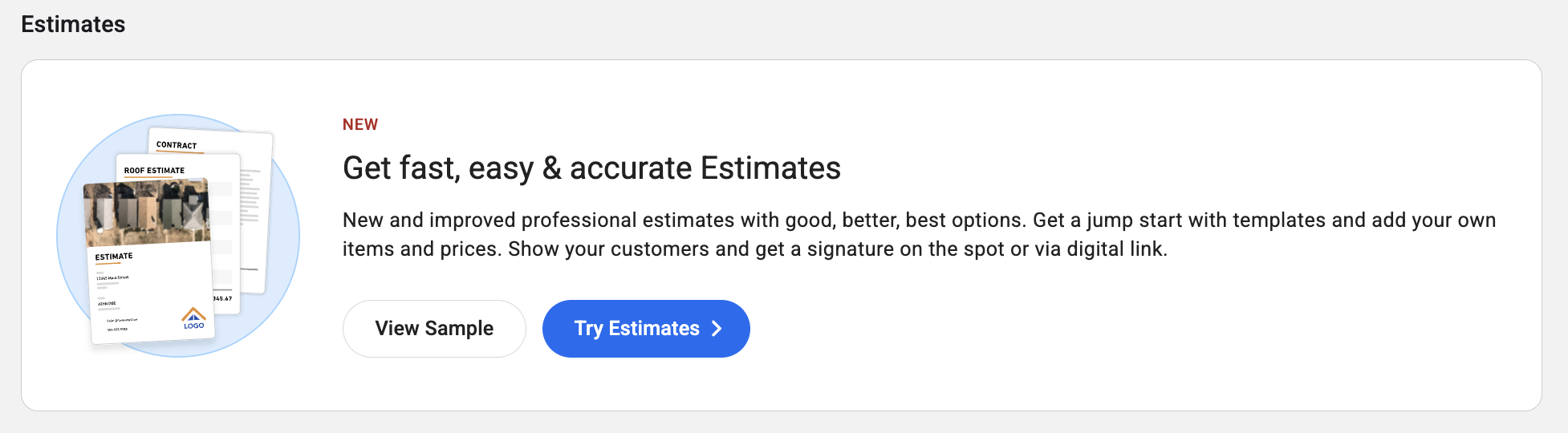
Task: Open Try Estimates
Action: 646,329
